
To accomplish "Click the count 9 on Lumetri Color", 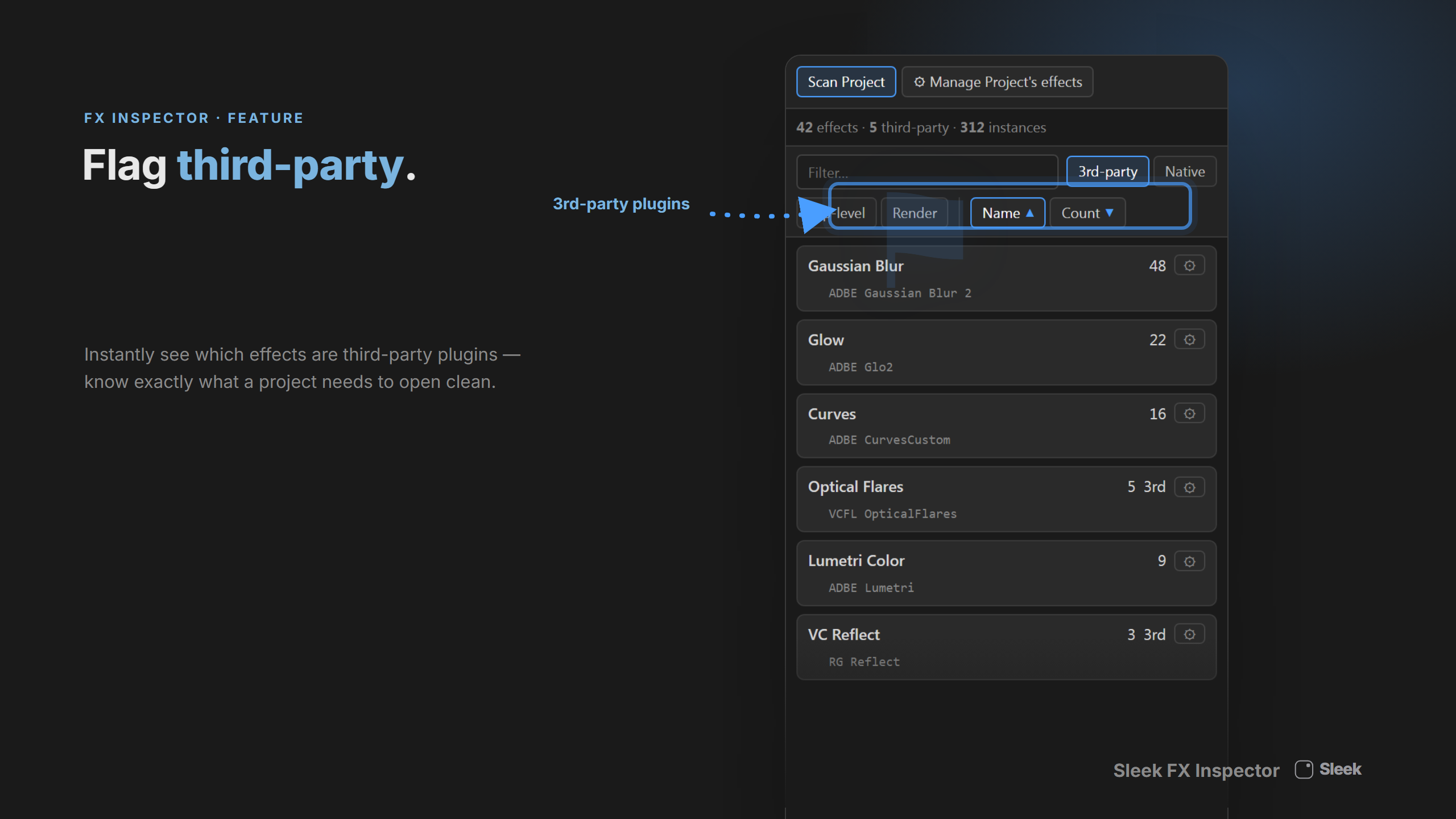I will coord(1161,560).
